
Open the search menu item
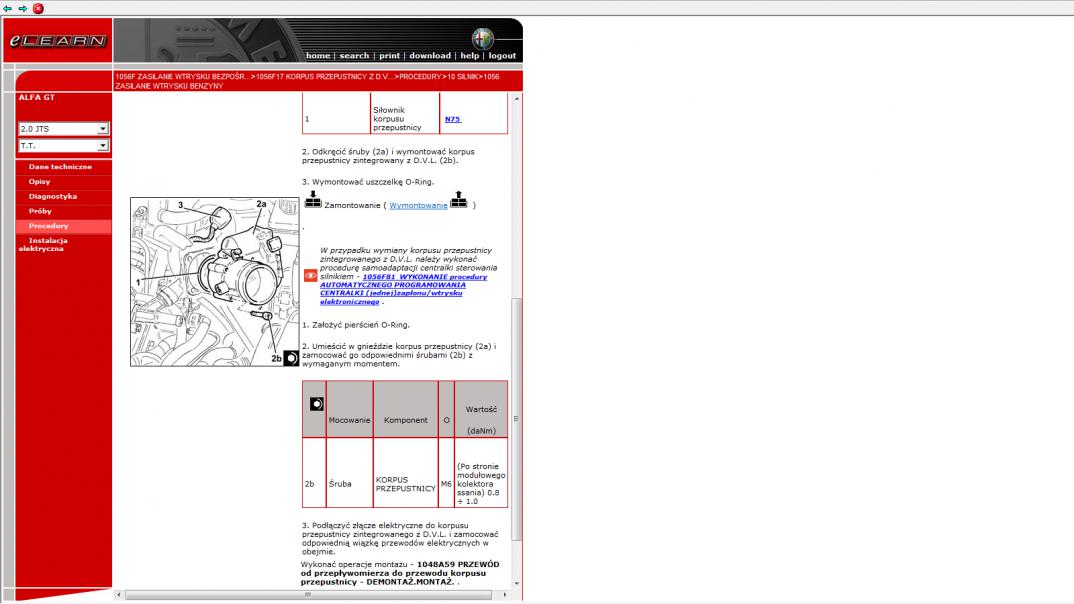pyautogui.click(x=354, y=55)
